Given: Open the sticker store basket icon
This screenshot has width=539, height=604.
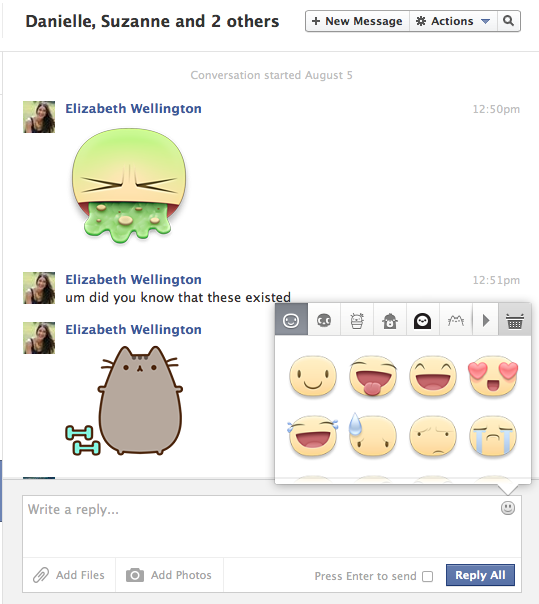Looking at the screenshot, I should coord(515,320).
